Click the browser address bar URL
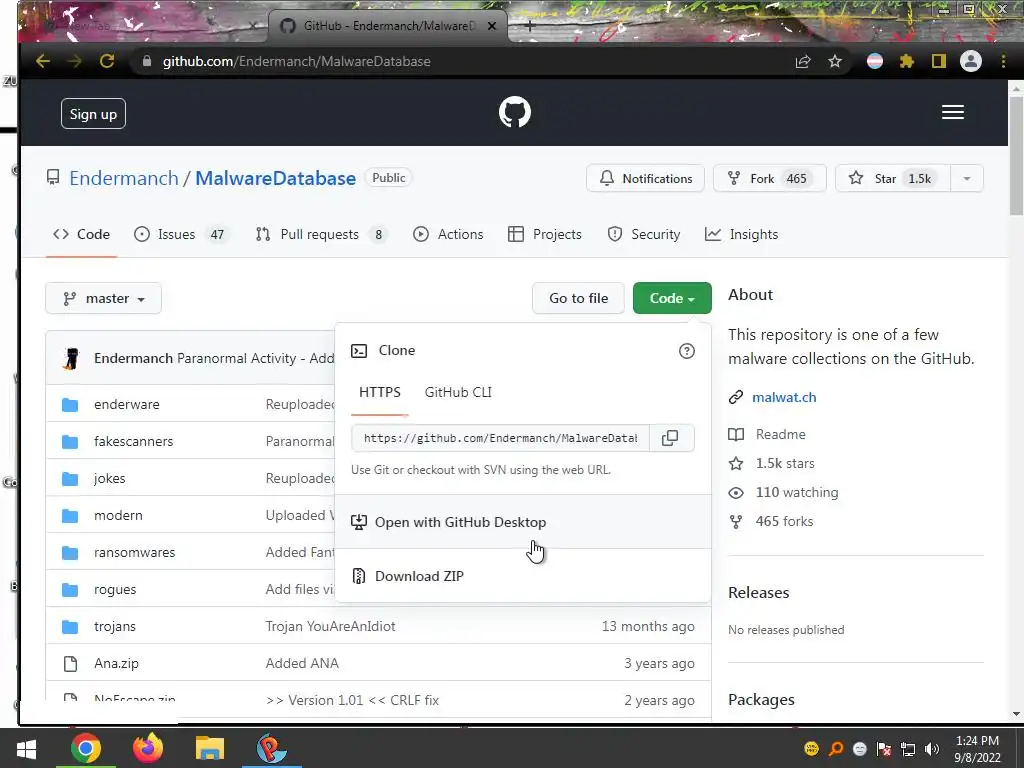1024x768 pixels. click(x=296, y=61)
